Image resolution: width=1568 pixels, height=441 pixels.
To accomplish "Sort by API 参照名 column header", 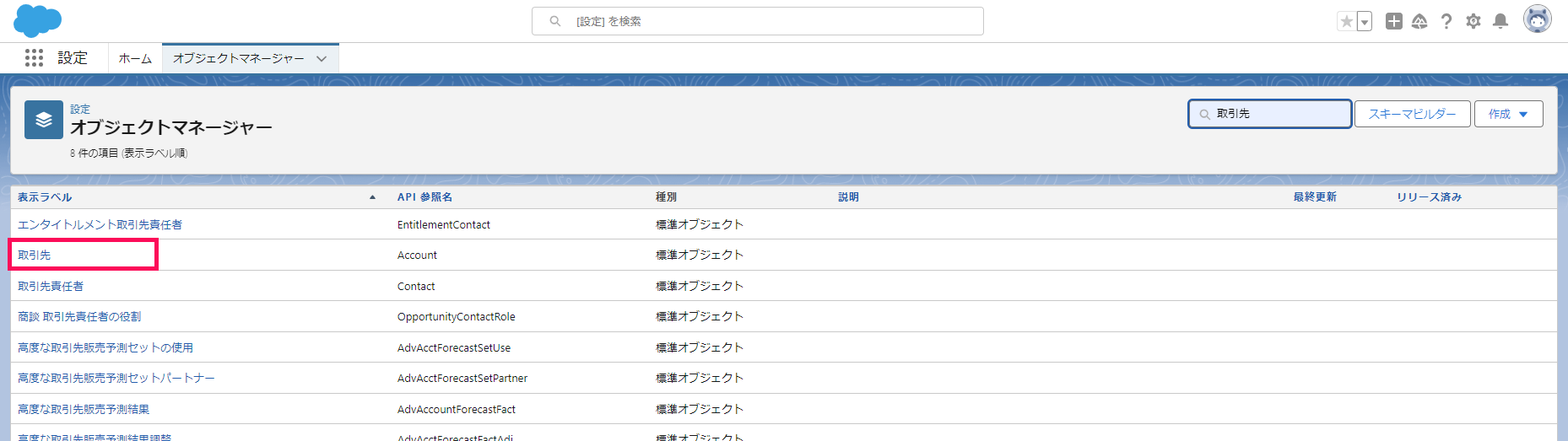I will (424, 196).
